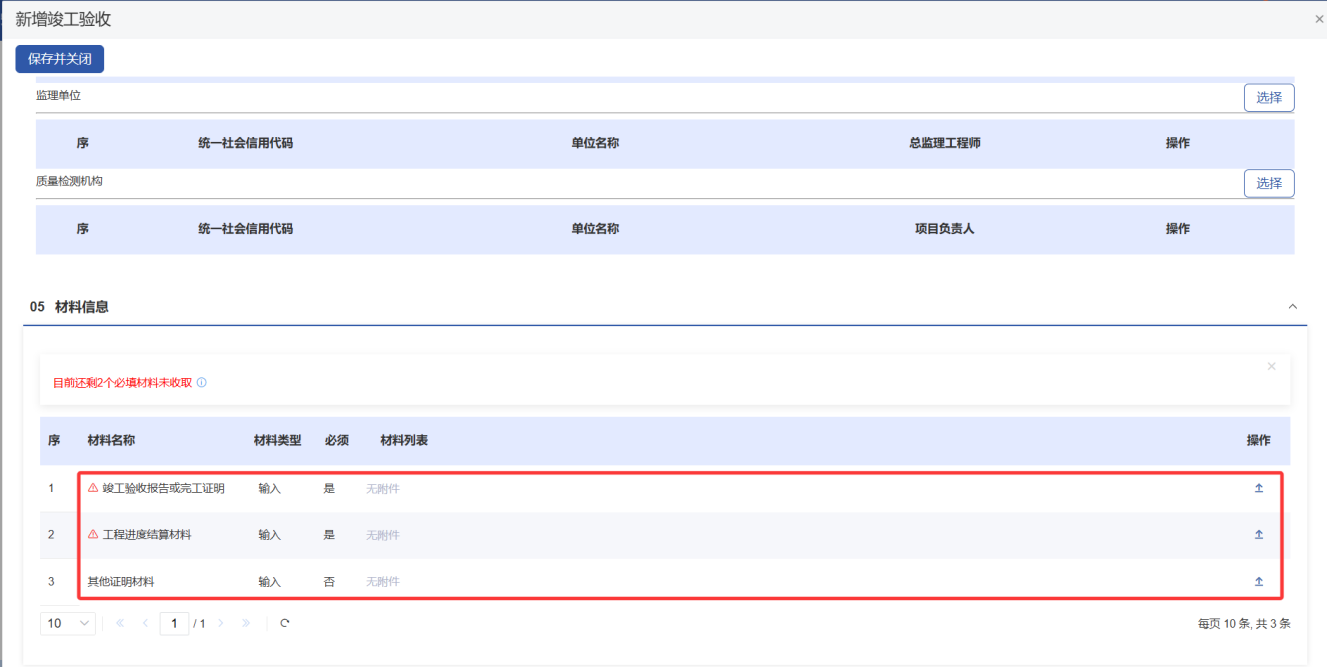1327x667 pixels.
Task: Select the 其他证明材料 table row
Action: [600, 582]
